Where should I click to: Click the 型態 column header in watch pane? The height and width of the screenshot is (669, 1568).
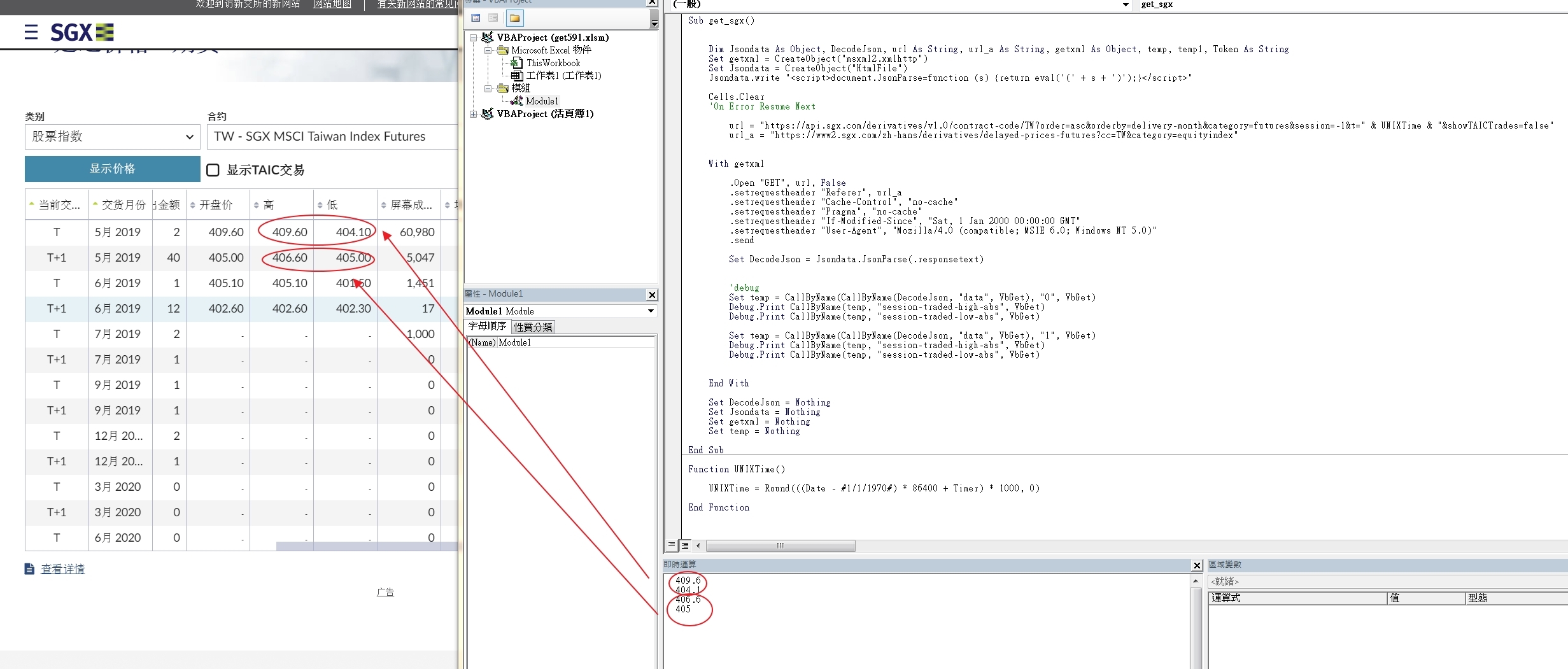[x=1516, y=598]
